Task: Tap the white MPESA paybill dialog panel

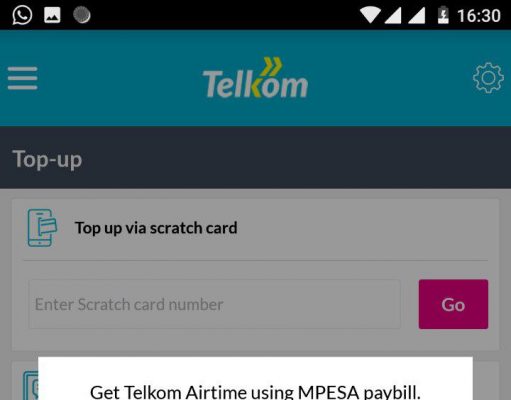Action: [x=255, y=378]
